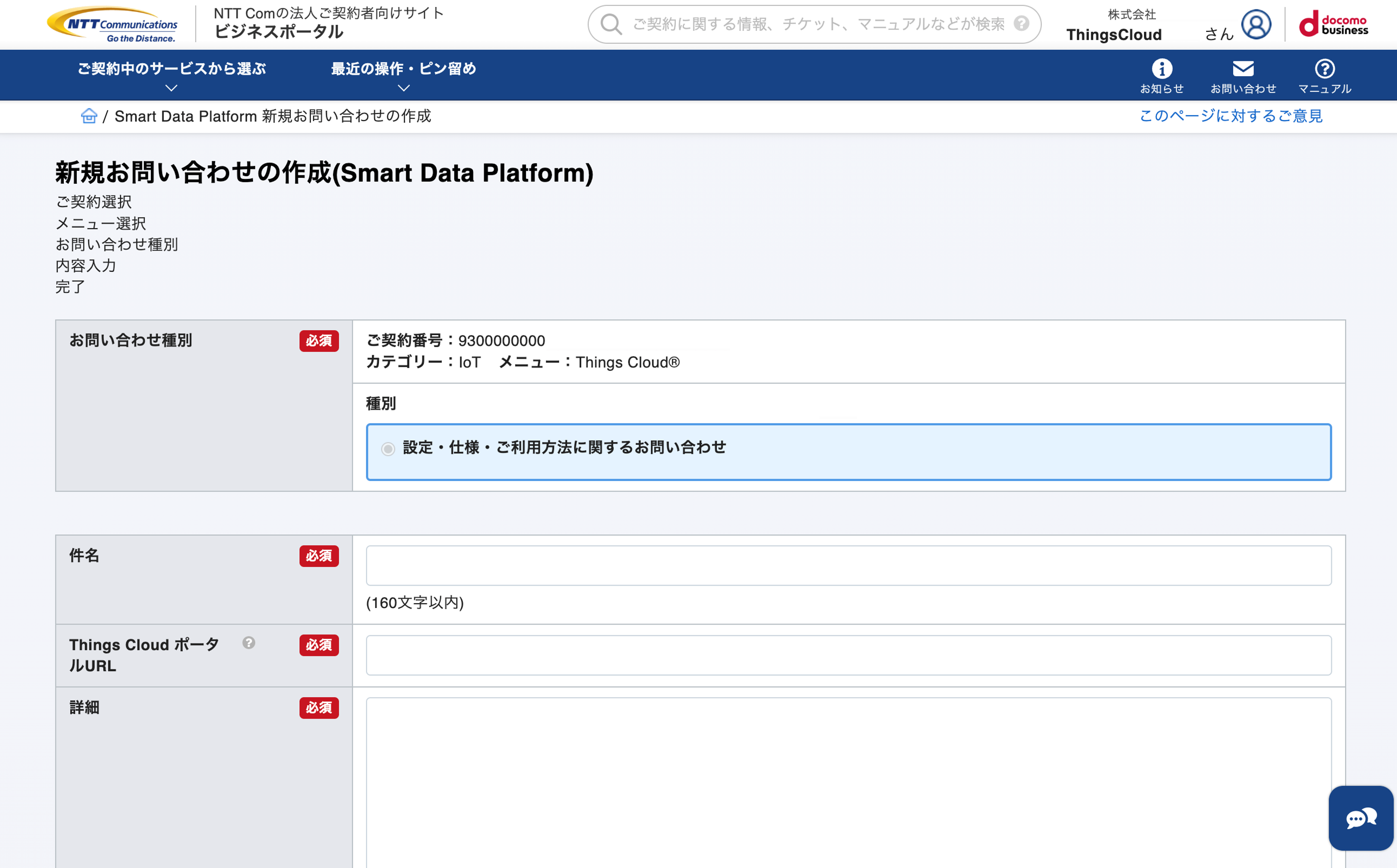Show help for Things Cloud ポータルURL
Image resolution: width=1397 pixels, height=868 pixels.
click(x=249, y=643)
